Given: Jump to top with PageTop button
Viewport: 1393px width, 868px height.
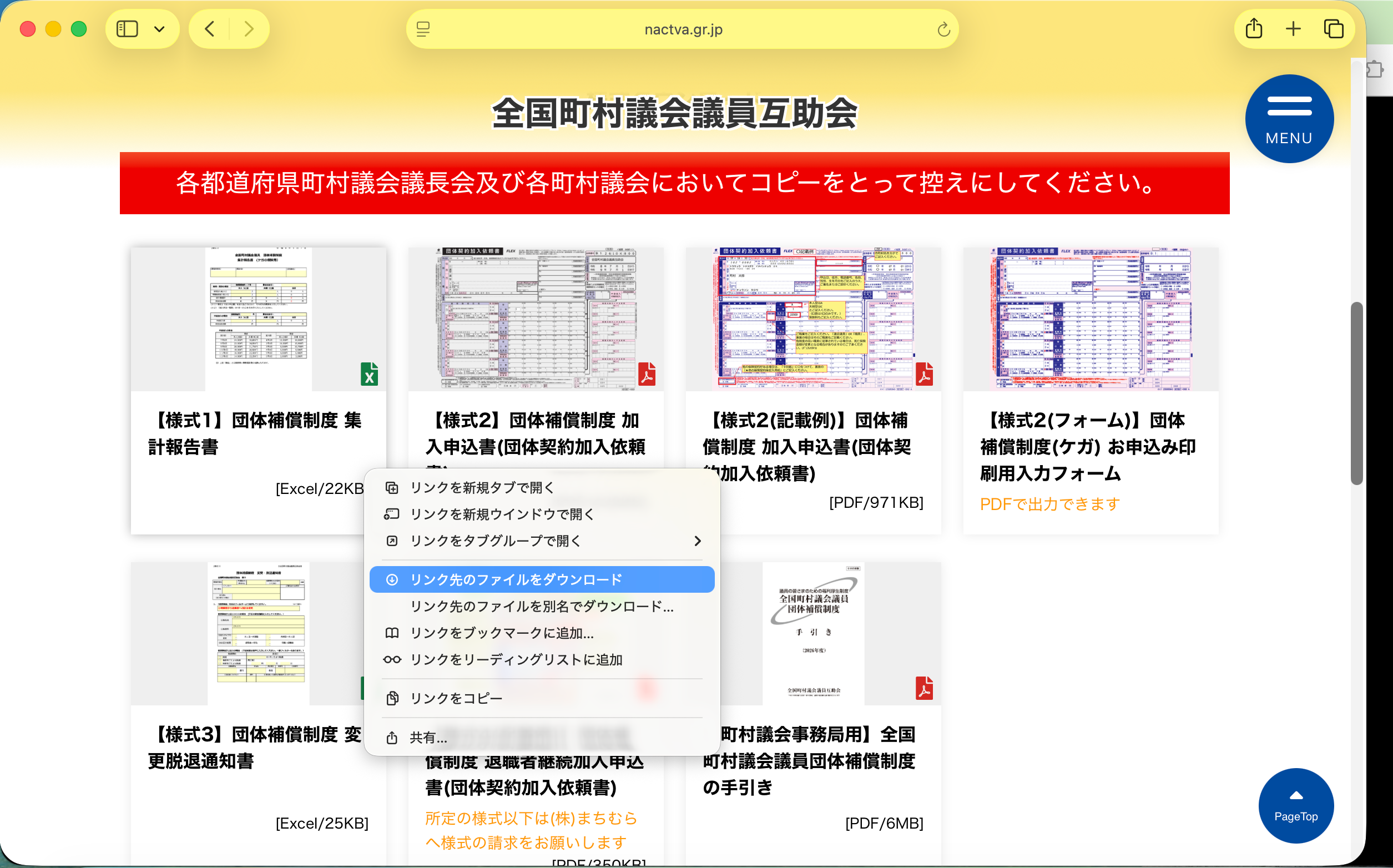Looking at the screenshot, I should tap(1296, 805).
